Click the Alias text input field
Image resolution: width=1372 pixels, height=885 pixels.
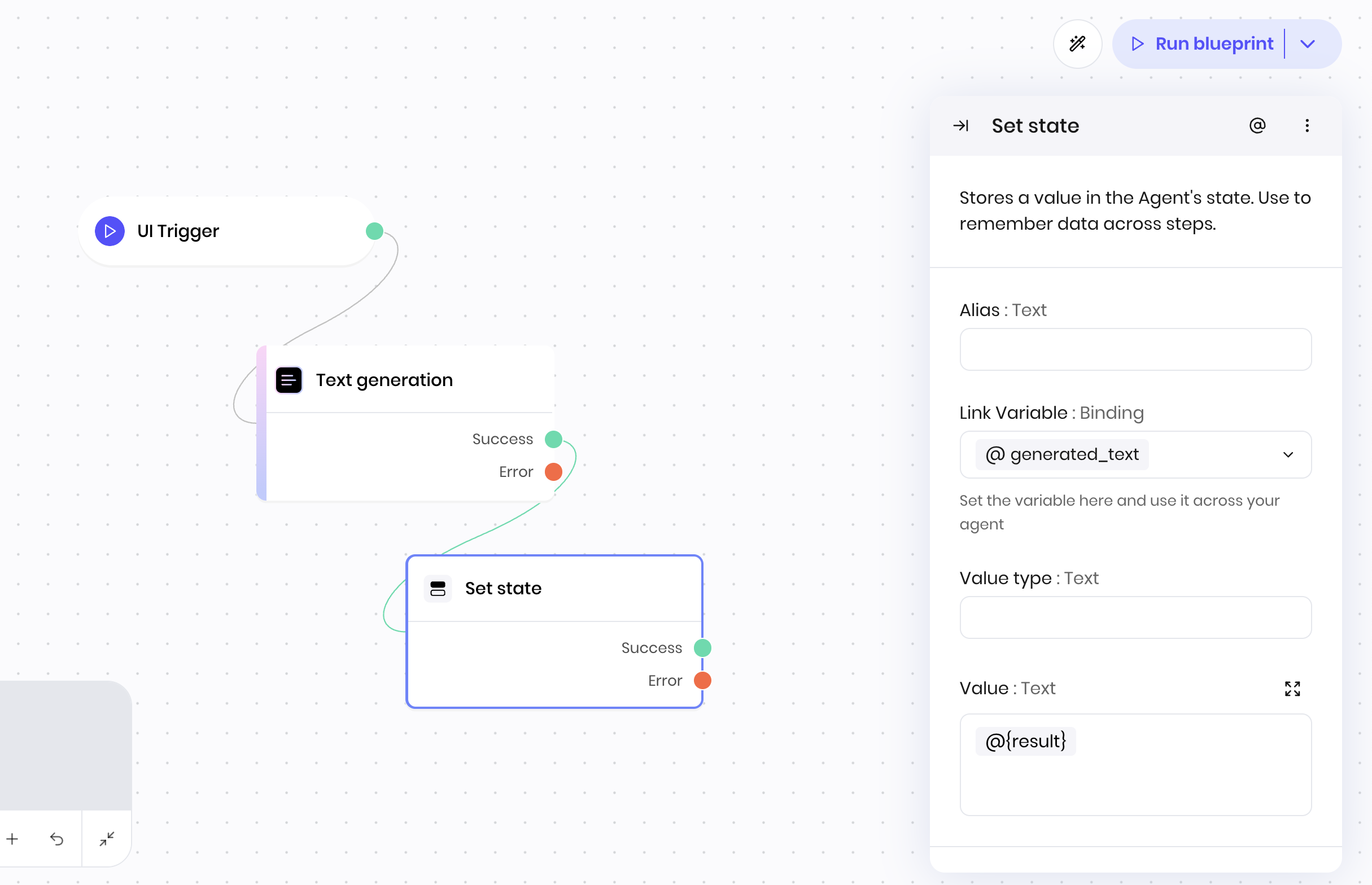click(1135, 349)
